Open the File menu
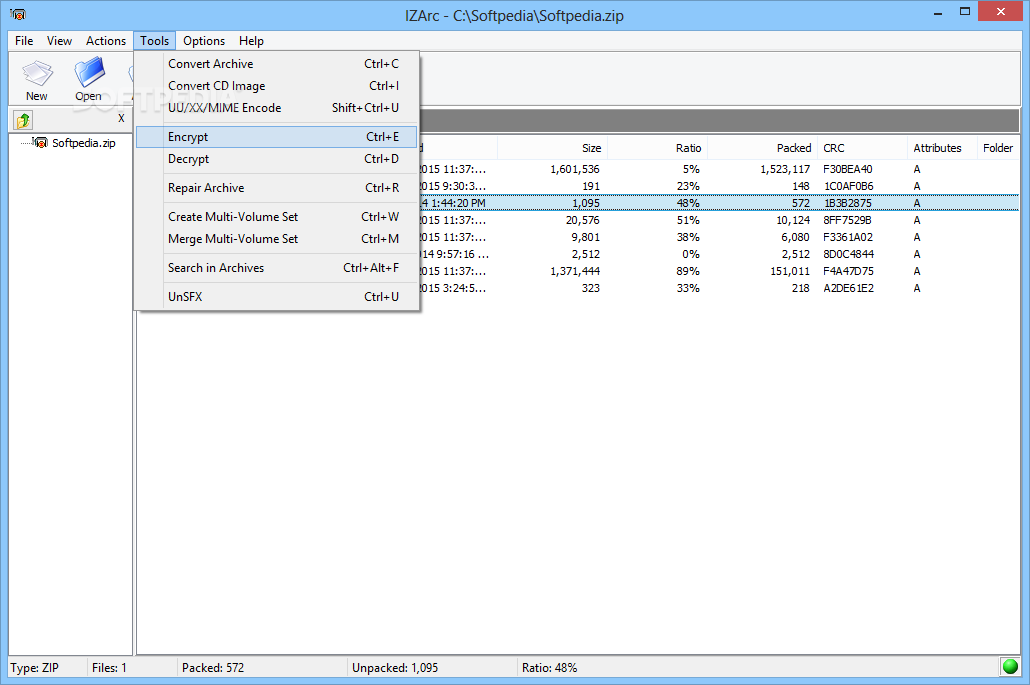1030x685 pixels. click(x=24, y=41)
